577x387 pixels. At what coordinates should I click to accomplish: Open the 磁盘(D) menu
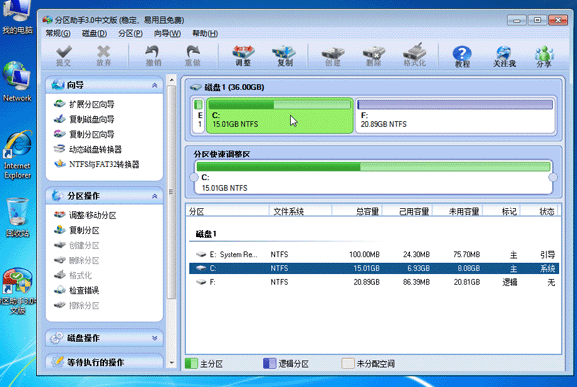[x=94, y=33]
